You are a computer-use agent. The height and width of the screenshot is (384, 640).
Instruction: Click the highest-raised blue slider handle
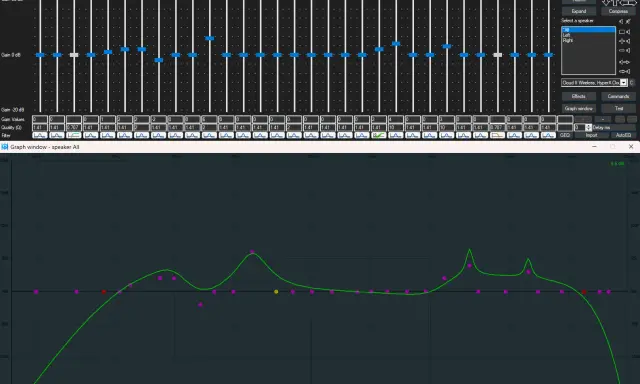coord(209,38)
